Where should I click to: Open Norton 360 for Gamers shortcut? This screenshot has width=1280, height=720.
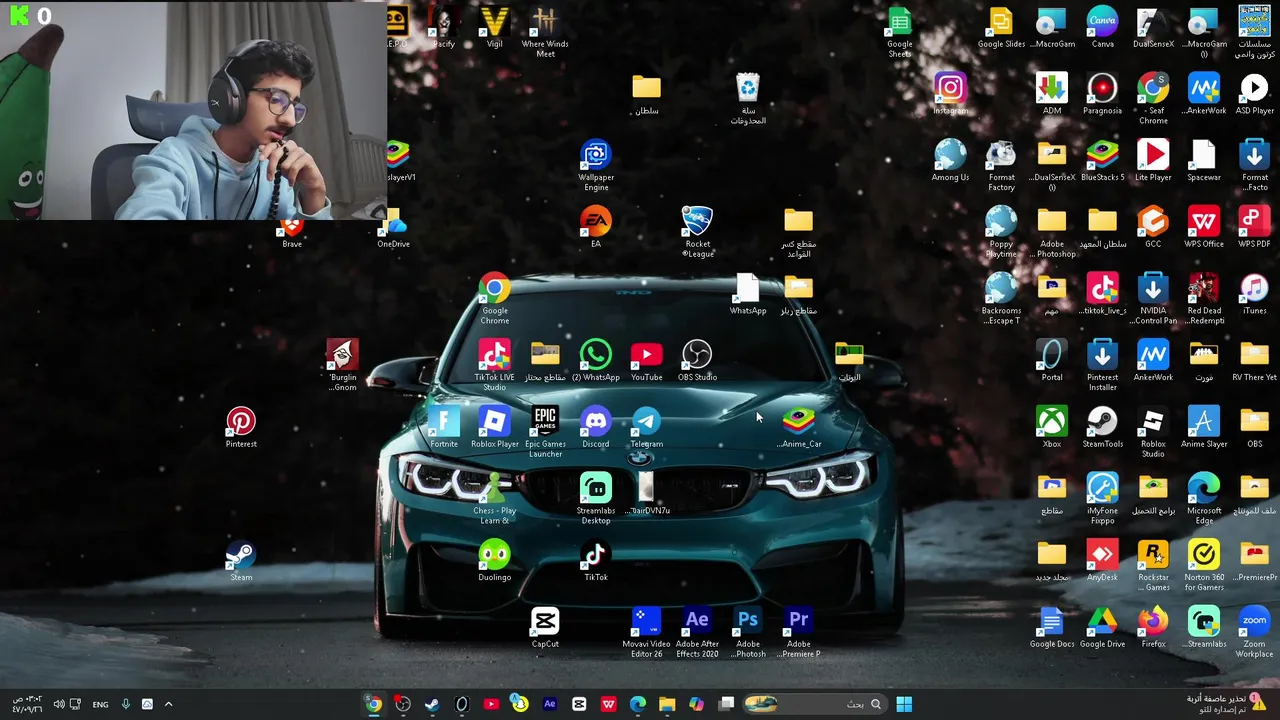[1204, 565]
